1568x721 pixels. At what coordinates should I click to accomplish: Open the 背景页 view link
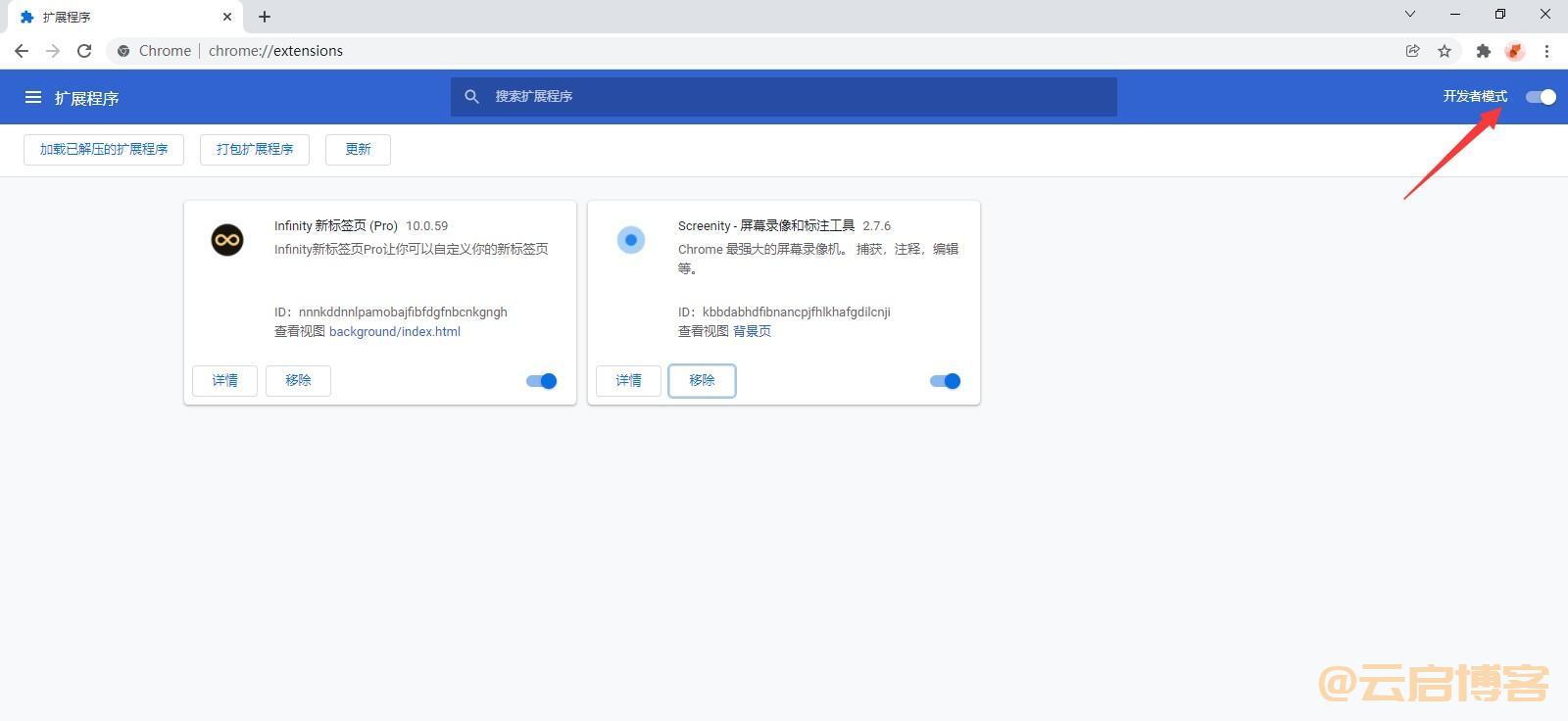pyautogui.click(x=752, y=331)
